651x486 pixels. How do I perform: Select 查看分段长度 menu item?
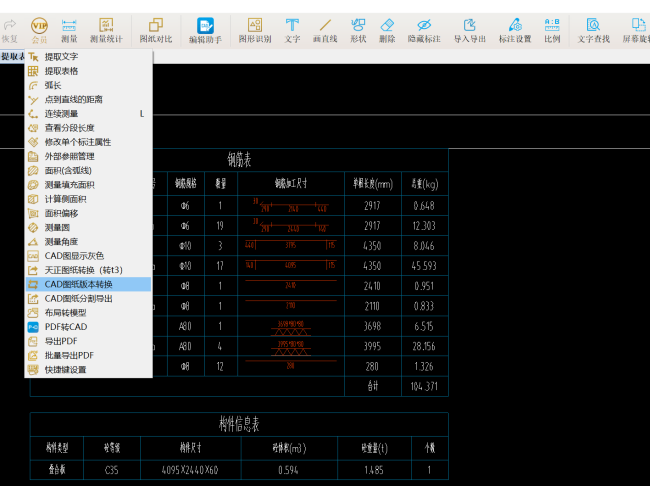[x=88, y=128]
